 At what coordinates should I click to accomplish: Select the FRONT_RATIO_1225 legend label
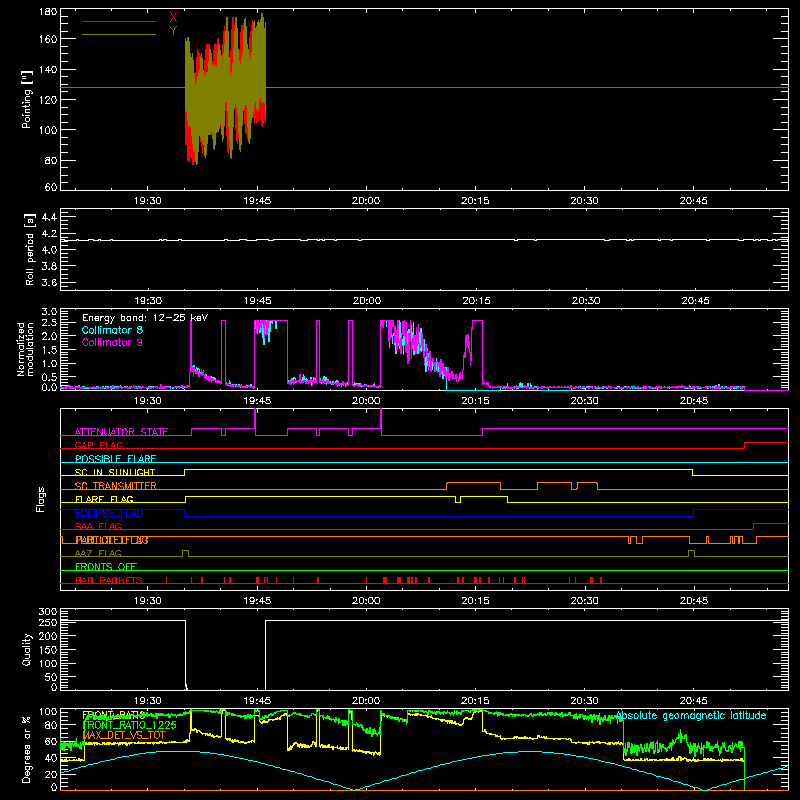pyautogui.click(x=130, y=725)
